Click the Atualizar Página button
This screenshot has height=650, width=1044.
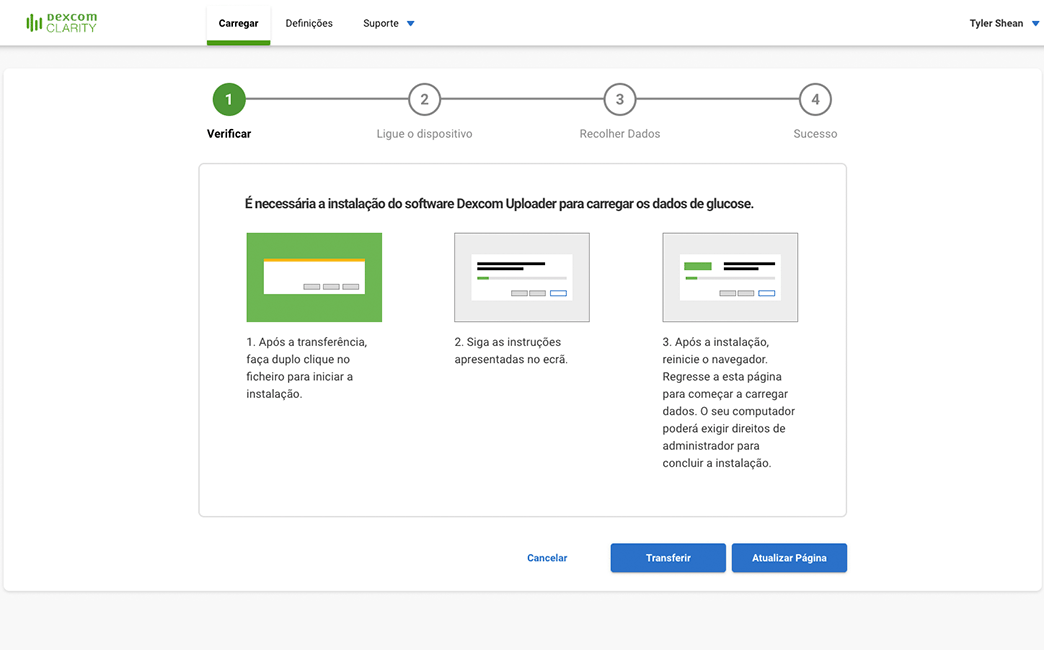tap(789, 558)
